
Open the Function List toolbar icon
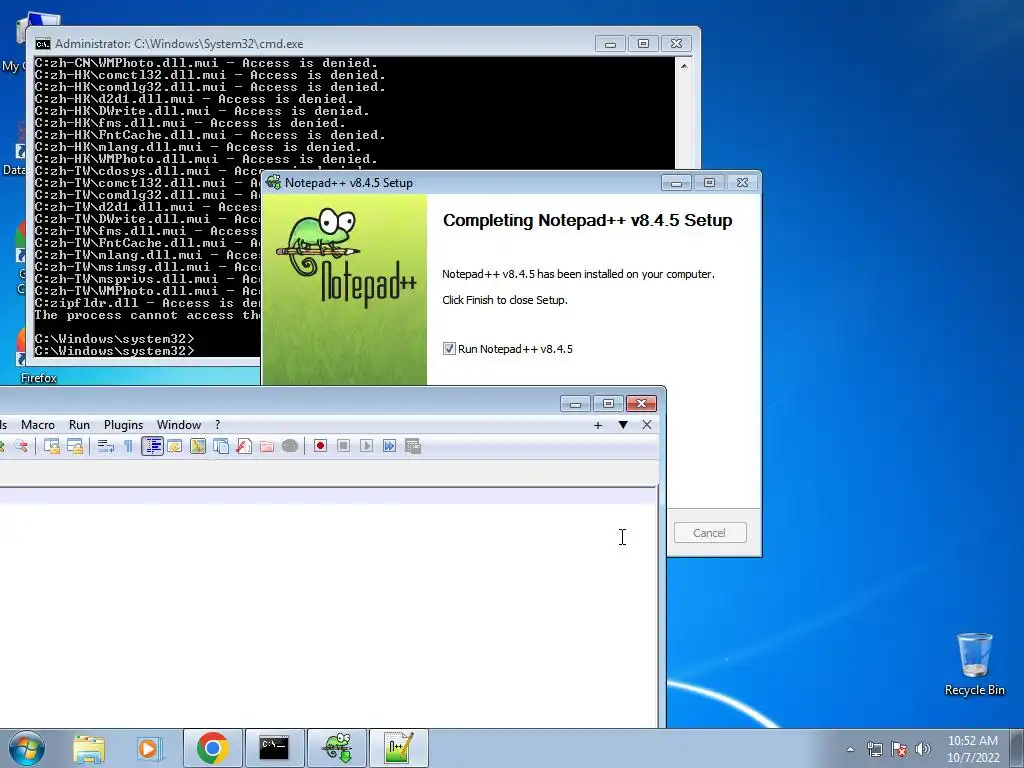[244, 446]
